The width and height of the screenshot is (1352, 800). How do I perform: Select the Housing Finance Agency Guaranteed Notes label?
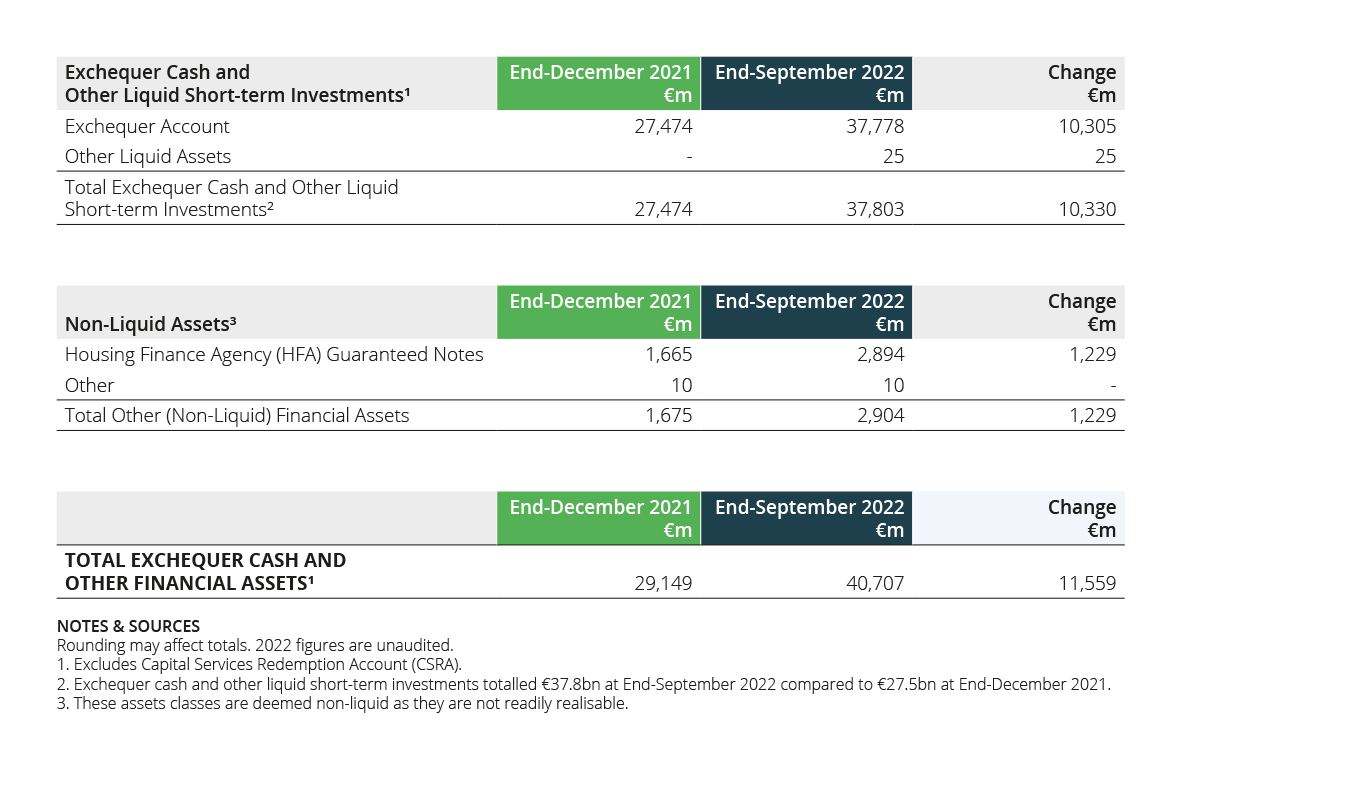[274, 354]
